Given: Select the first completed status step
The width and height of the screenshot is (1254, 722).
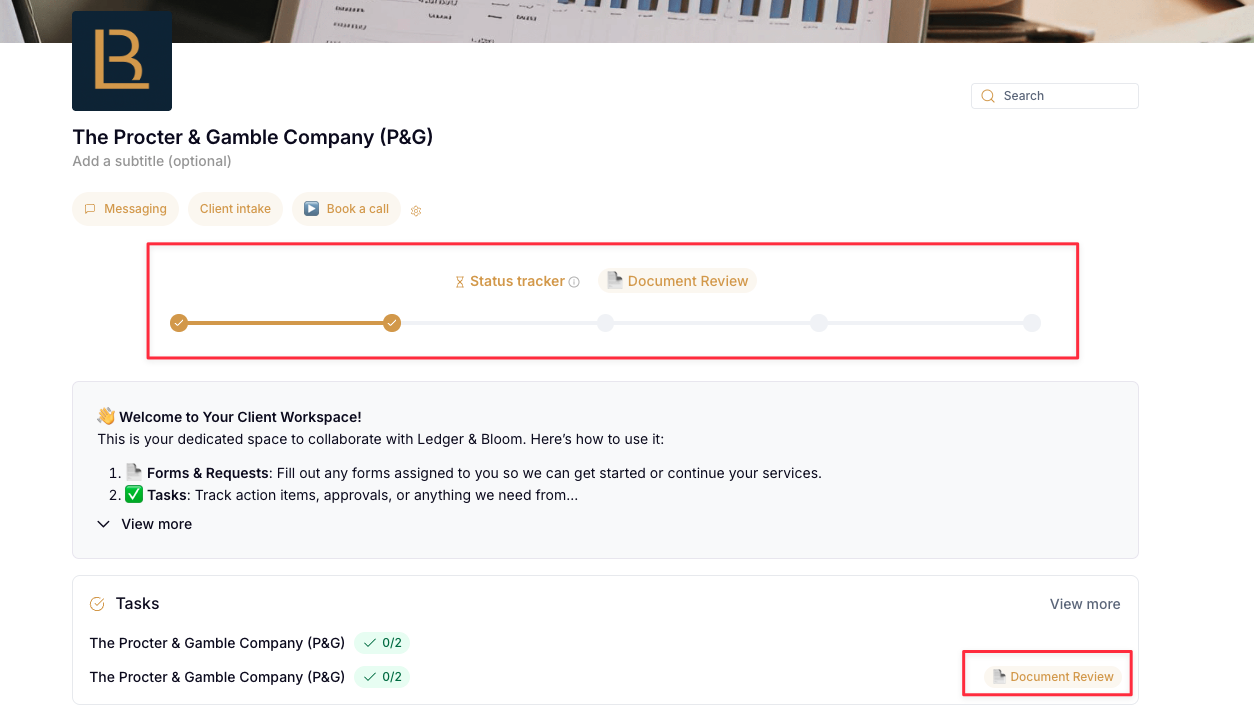Looking at the screenshot, I should tap(179, 323).
